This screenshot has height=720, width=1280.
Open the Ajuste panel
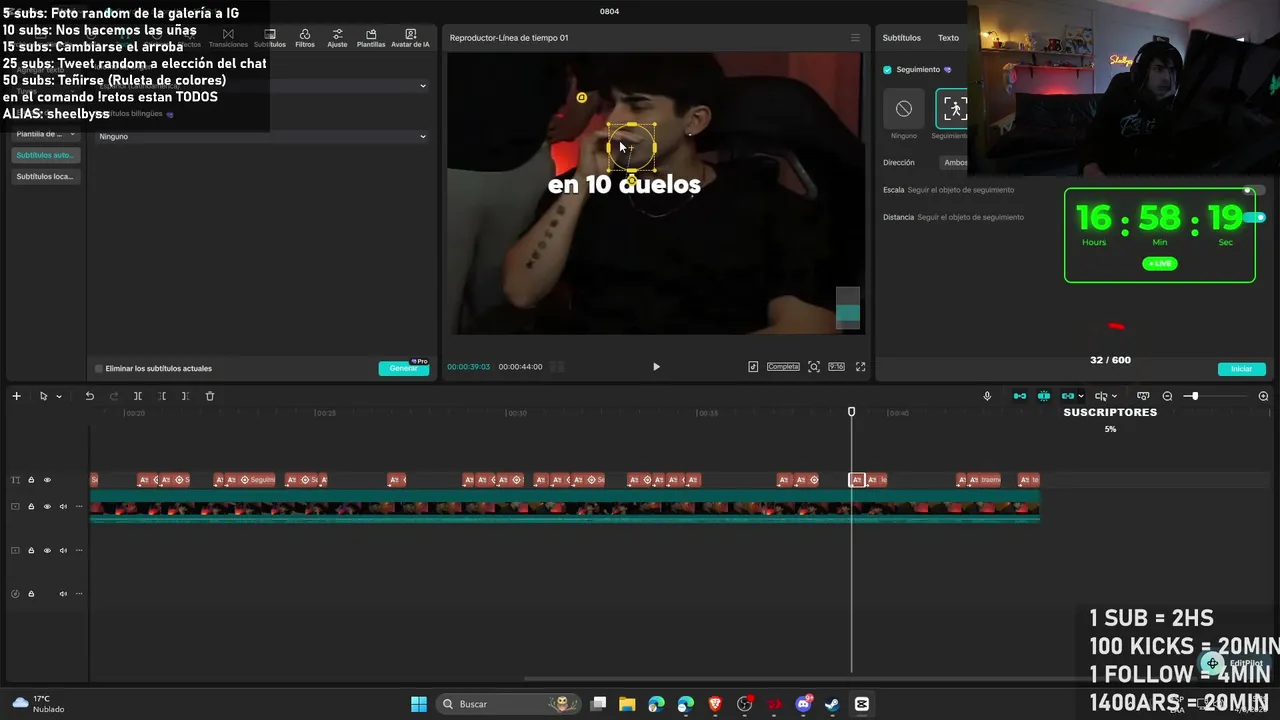tap(337, 38)
